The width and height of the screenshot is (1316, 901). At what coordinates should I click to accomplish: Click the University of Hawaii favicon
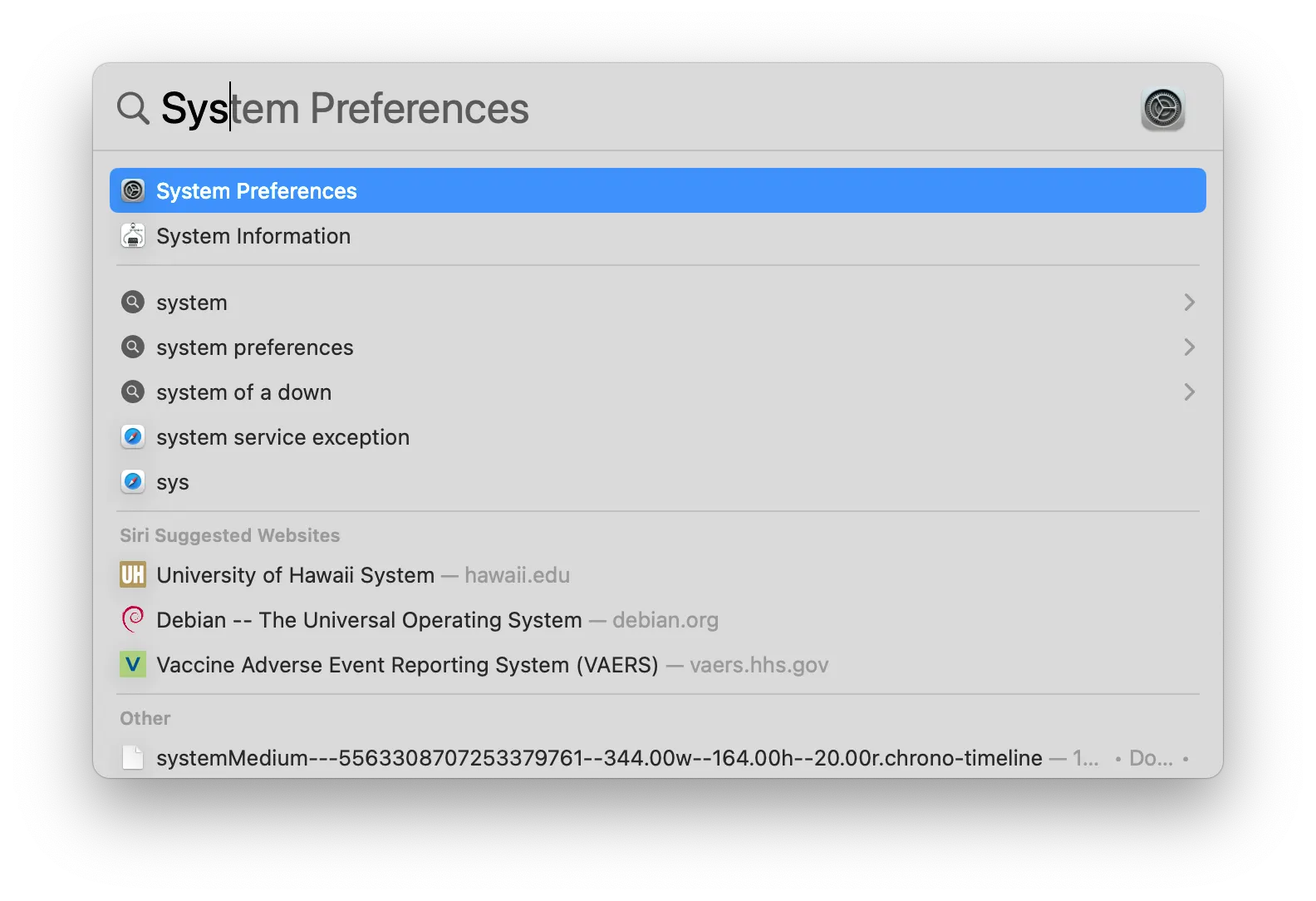(x=133, y=575)
